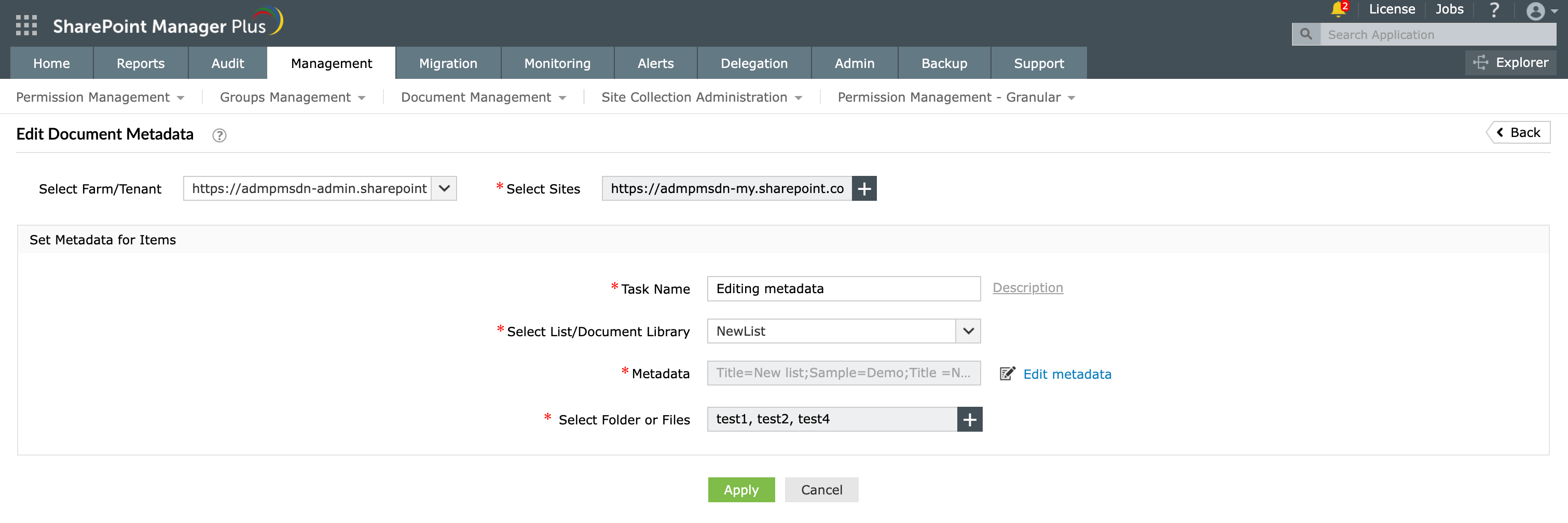1568x523 pixels.
Task: Open the Alerts tab
Action: point(655,63)
